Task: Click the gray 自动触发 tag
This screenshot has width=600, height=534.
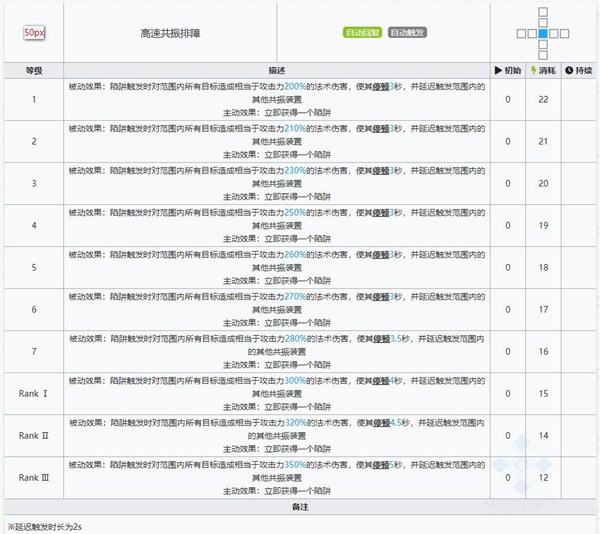Action: coord(407,33)
